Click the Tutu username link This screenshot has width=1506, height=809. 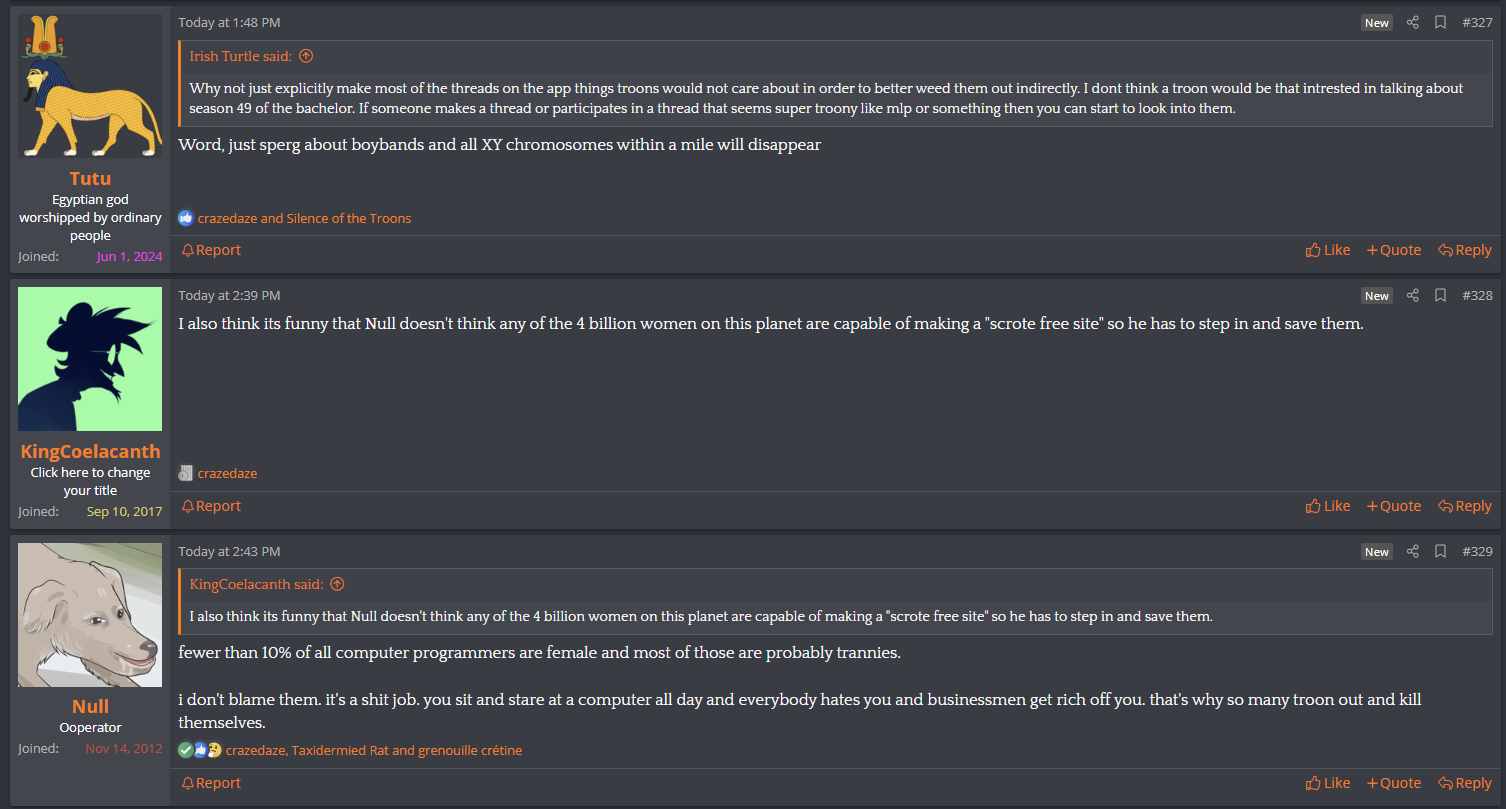tap(90, 178)
